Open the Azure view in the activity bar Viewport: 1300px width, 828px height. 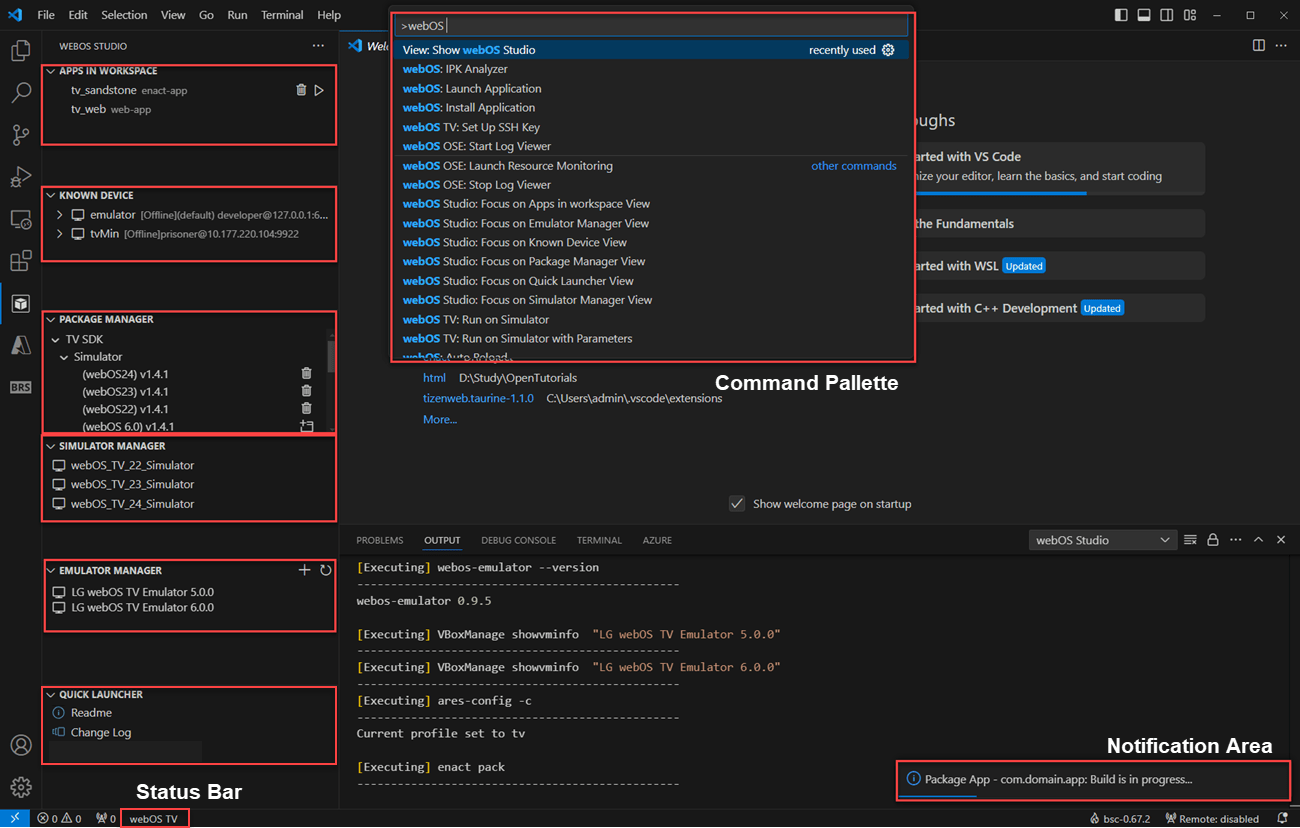tap(20, 345)
